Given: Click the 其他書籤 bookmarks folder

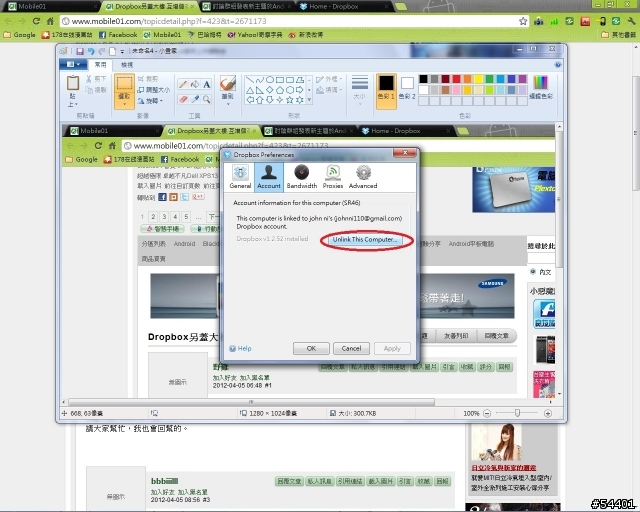Looking at the screenshot, I should 619,35.
